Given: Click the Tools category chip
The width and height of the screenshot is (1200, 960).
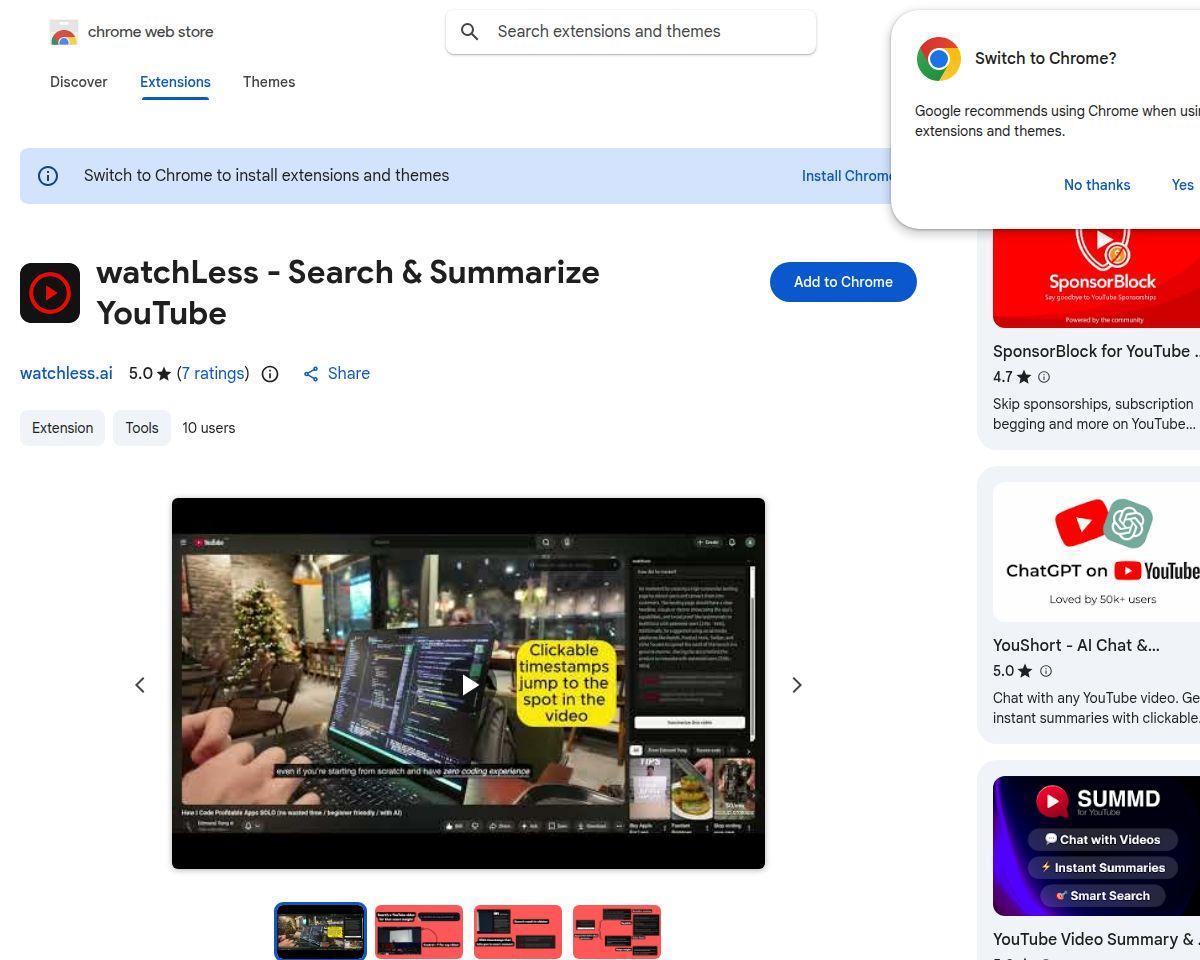Looking at the screenshot, I should tap(142, 428).
